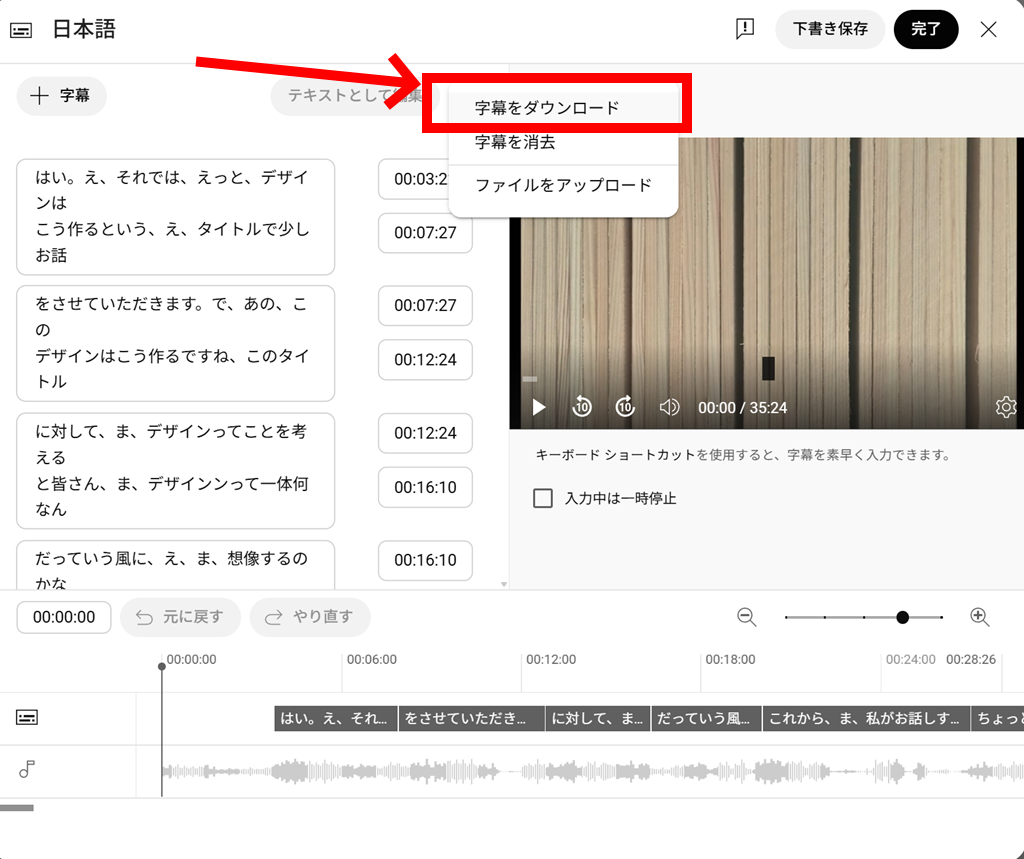The width and height of the screenshot is (1024, 859).
Task: Select ファイルをアップロード option
Action: (563, 185)
